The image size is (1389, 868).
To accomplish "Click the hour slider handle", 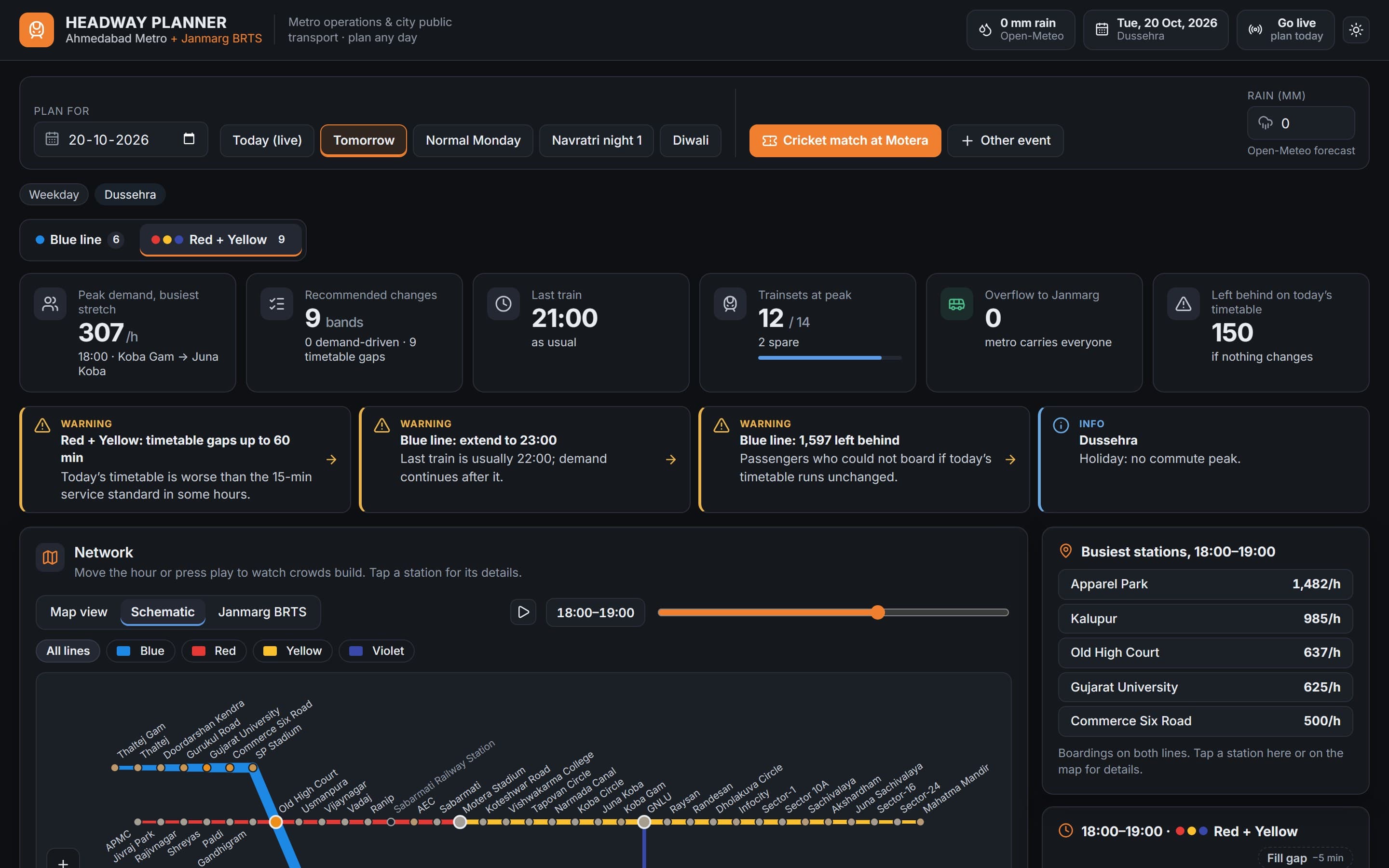I will [x=878, y=612].
